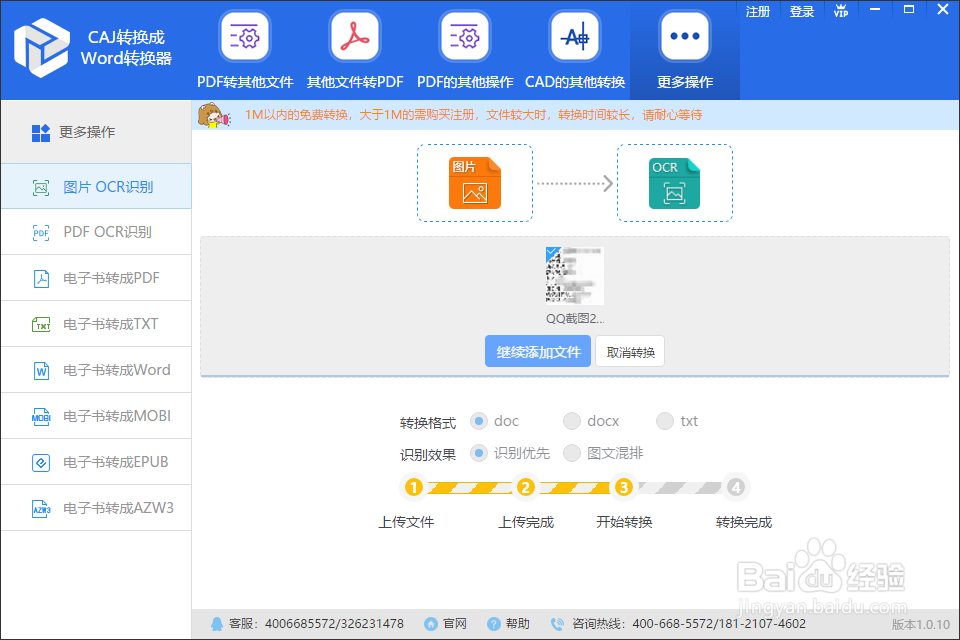The height and width of the screenshot is (640, 960).
Task: Uncheck the selected QQ截图 file checkbox
Action: [x=553, y=252]
